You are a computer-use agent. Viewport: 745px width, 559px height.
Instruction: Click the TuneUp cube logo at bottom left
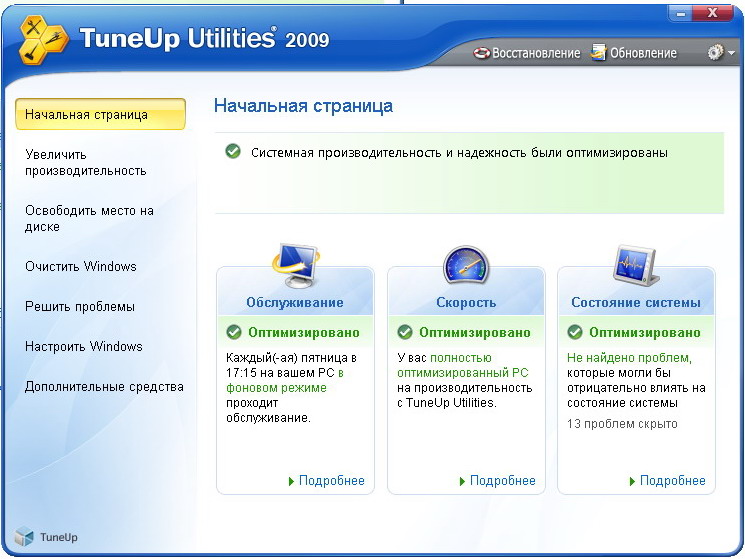(24, 537)
